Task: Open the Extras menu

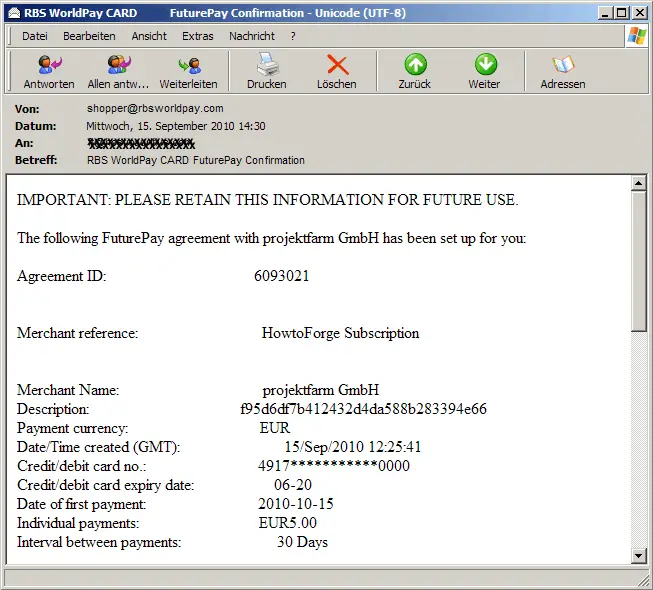Action: 197,36
